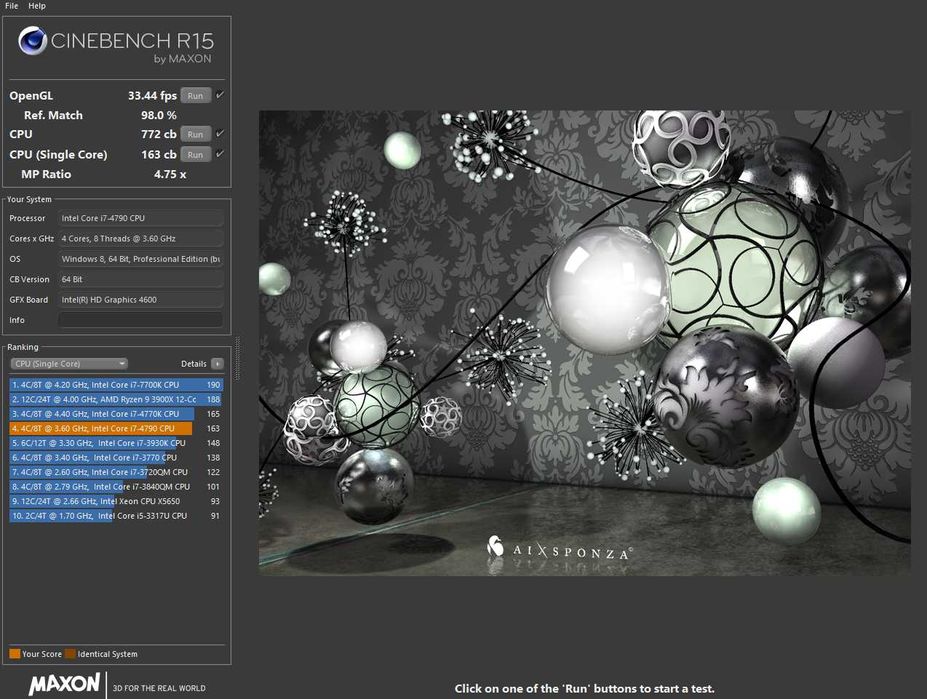Click the single core score 163 cb
Viewport: 927px width, 699px height.
(x=158, y=154)
